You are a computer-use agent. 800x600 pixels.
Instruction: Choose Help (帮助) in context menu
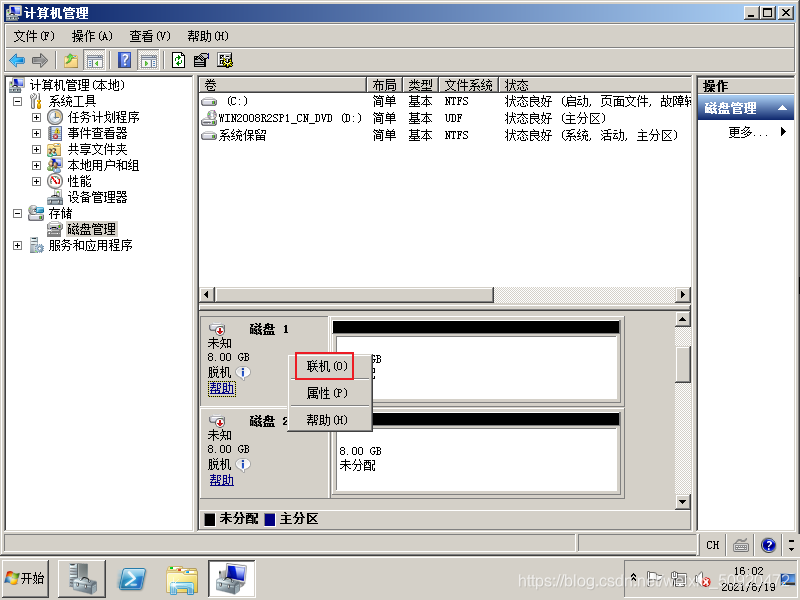pos(327,419)
